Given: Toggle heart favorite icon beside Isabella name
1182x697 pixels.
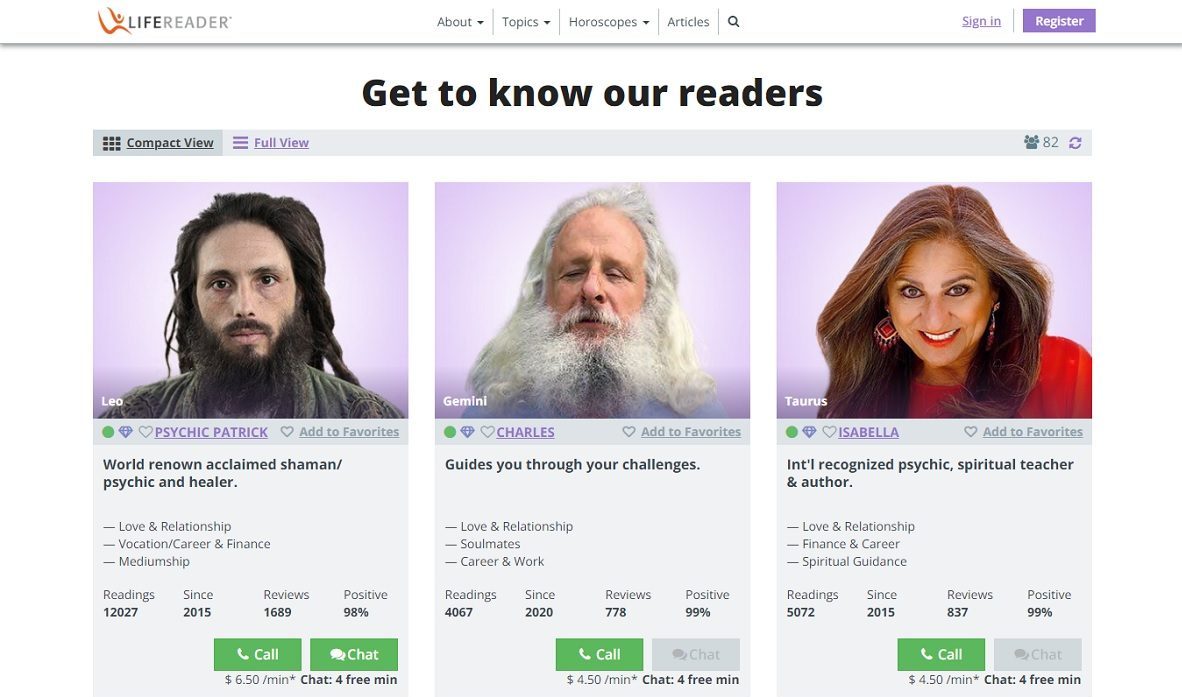Looking at the screenshot, I should (x=829, y=432).
